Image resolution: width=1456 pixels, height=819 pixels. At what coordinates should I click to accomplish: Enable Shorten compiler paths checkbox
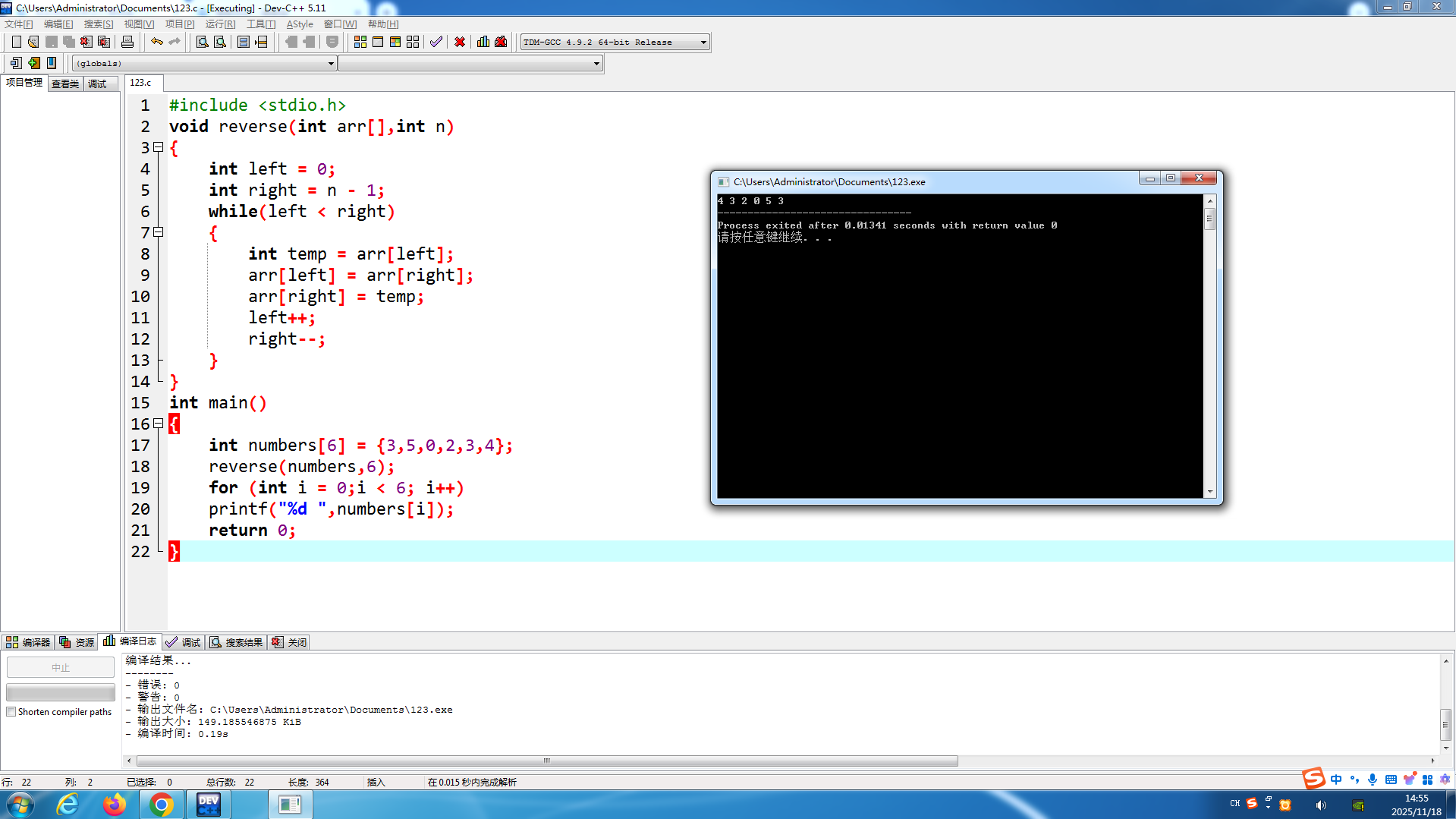click(x=11, y=712)
